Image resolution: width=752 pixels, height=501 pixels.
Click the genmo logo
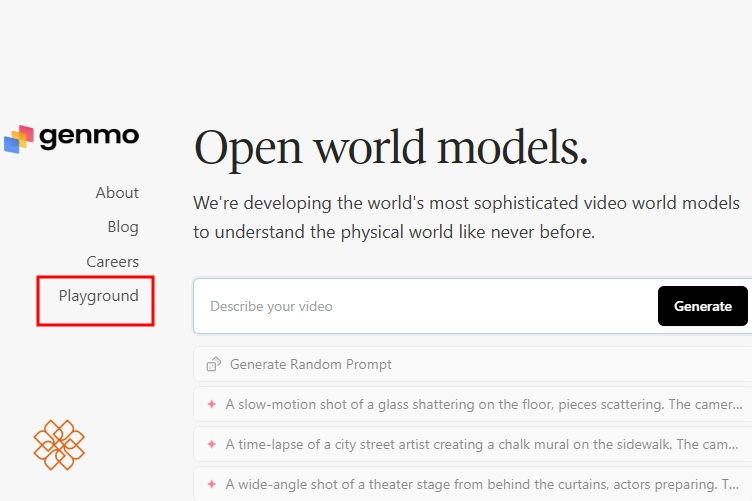pyautogui.click(x=71, y=139)
